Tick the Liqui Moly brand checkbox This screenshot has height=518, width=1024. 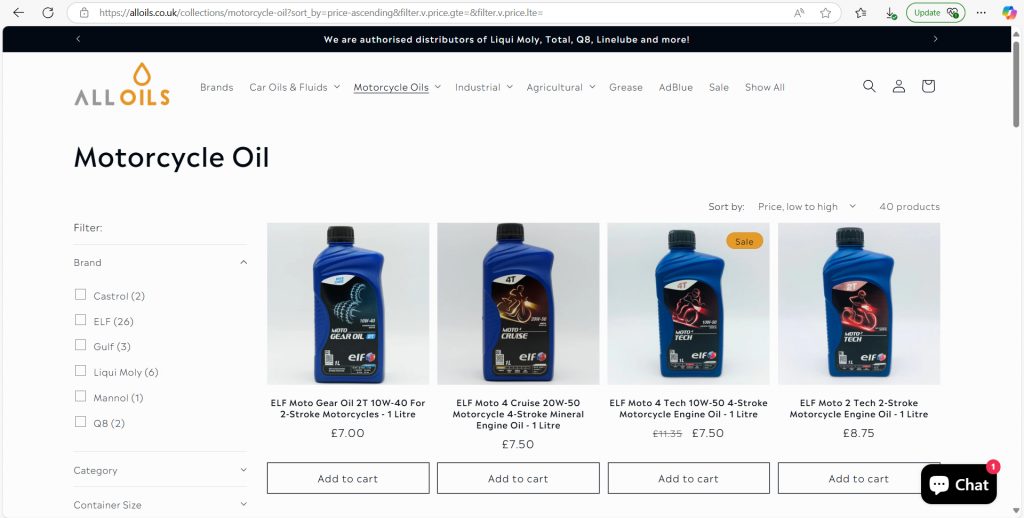click(x=80, y=371)
